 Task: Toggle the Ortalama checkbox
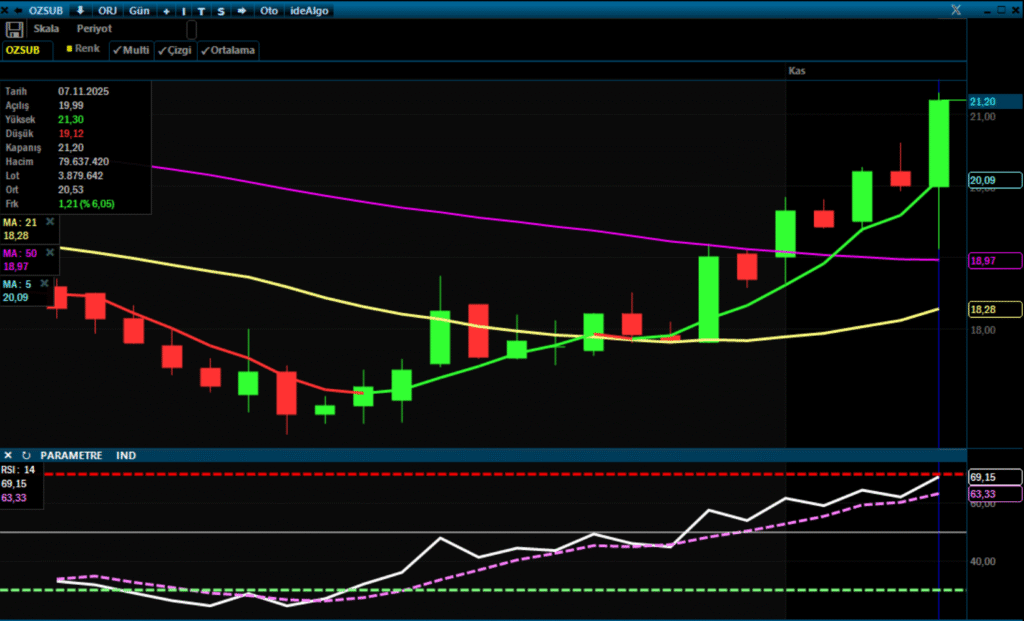pos(228,50)
